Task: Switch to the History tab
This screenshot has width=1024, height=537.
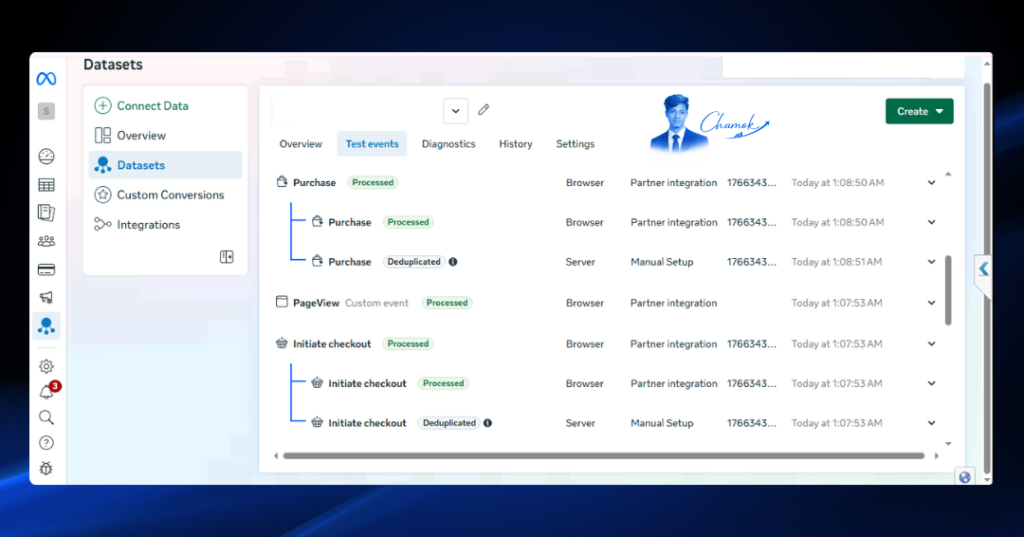Action: click(515, 144)
